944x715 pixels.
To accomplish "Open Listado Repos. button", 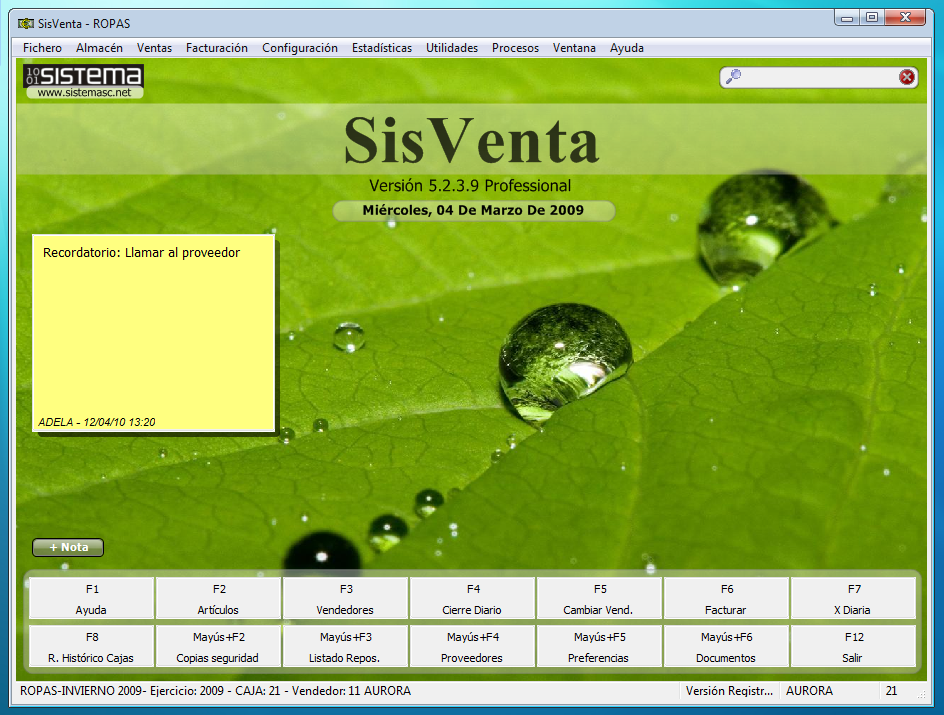I will pyautogui.click(x=346, y=646).
